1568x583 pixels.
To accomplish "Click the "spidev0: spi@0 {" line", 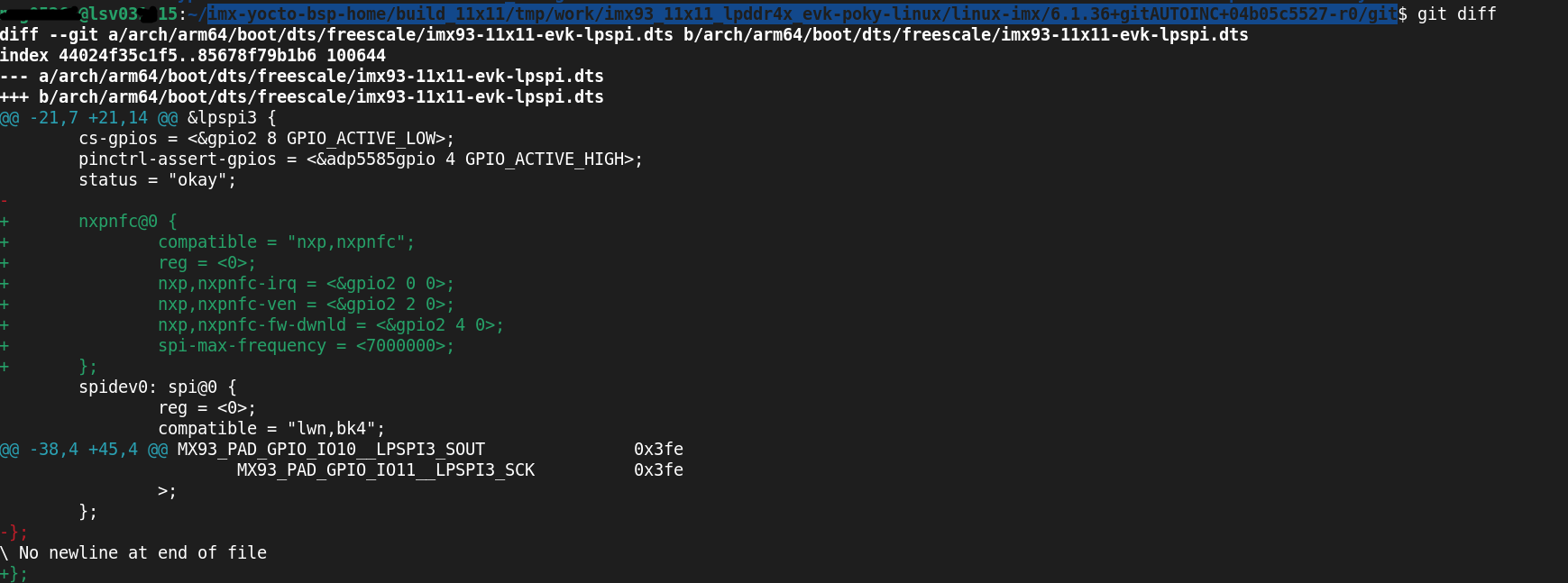I will coord(157,387).
